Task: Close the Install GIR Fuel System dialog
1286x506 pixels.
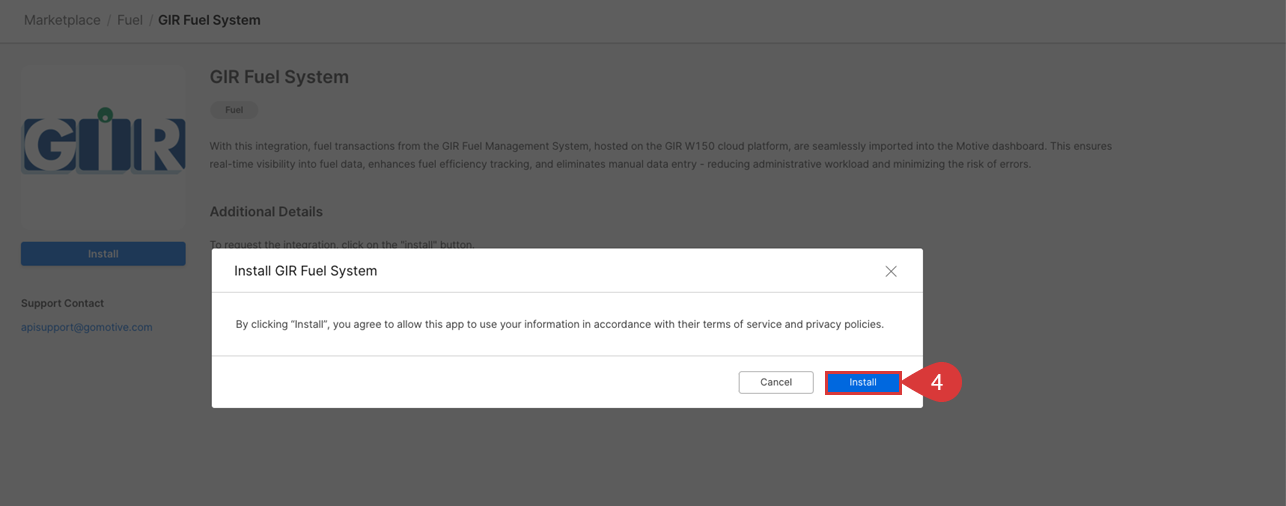Action: (x=891, y=271)
